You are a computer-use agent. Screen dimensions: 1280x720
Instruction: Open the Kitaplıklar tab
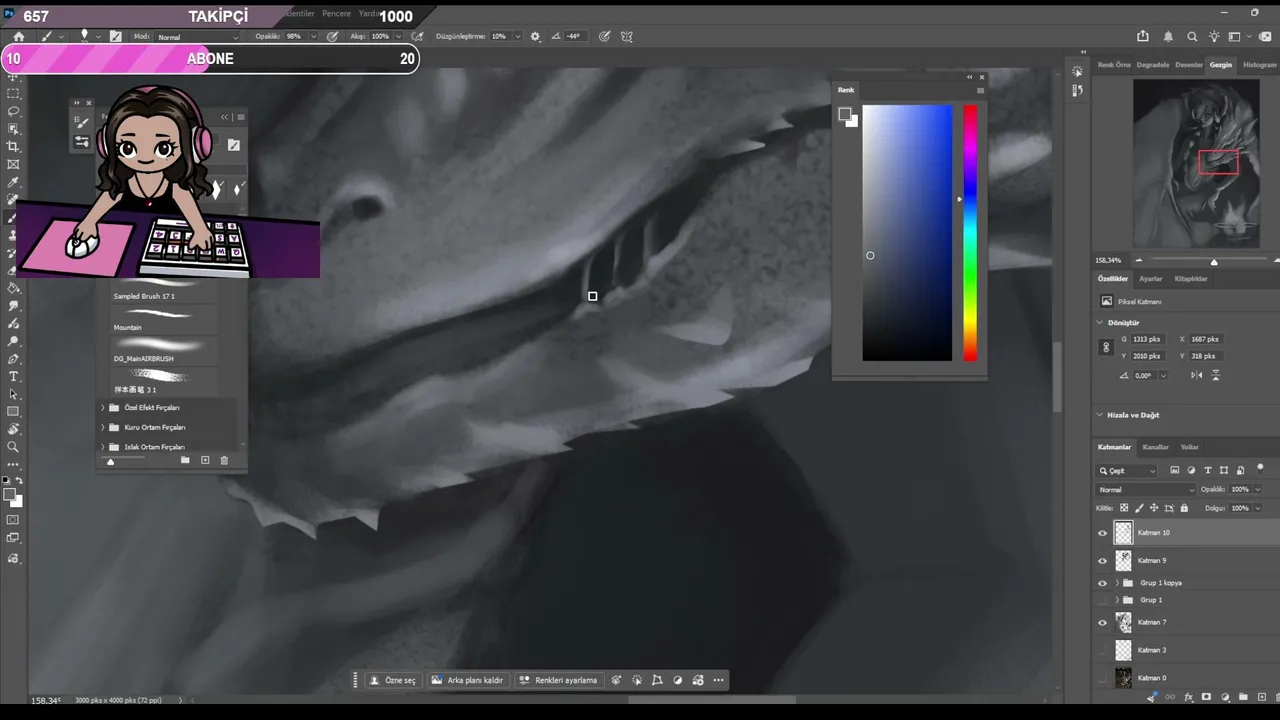[1191, 279]
